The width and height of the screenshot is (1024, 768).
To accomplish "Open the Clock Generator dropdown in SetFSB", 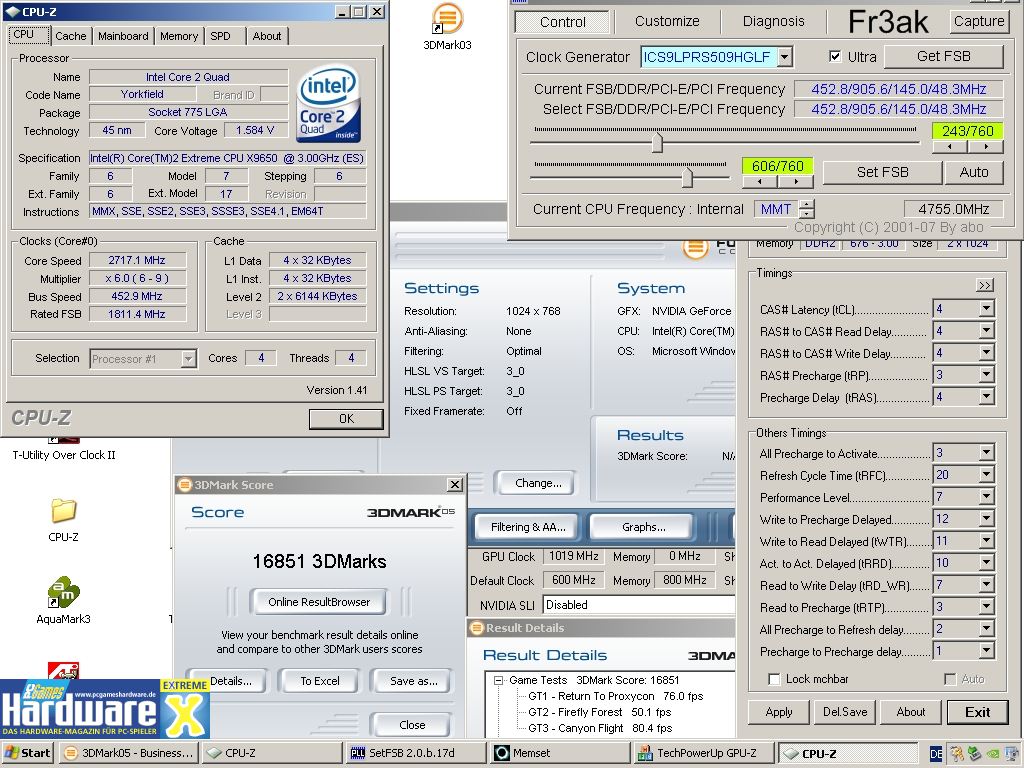I will (x=786, y=57).
